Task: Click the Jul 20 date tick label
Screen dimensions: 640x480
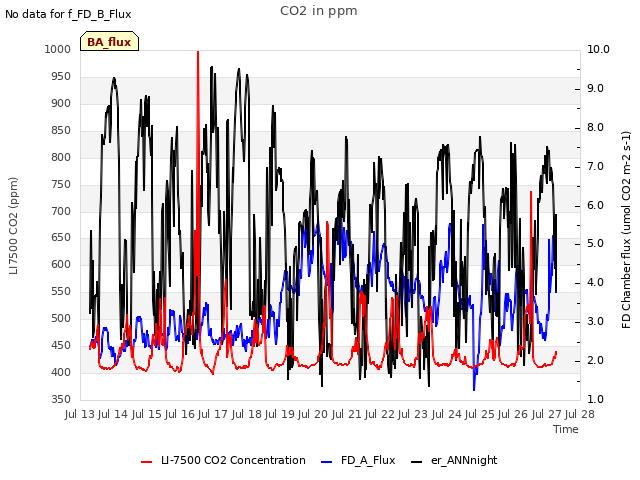Action: 313,414
